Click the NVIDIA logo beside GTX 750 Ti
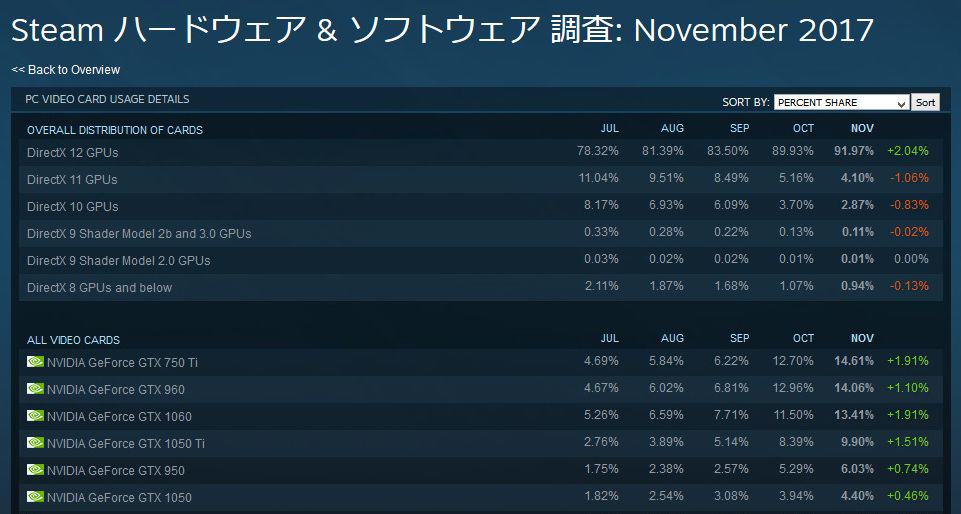 tap(36, 361)
